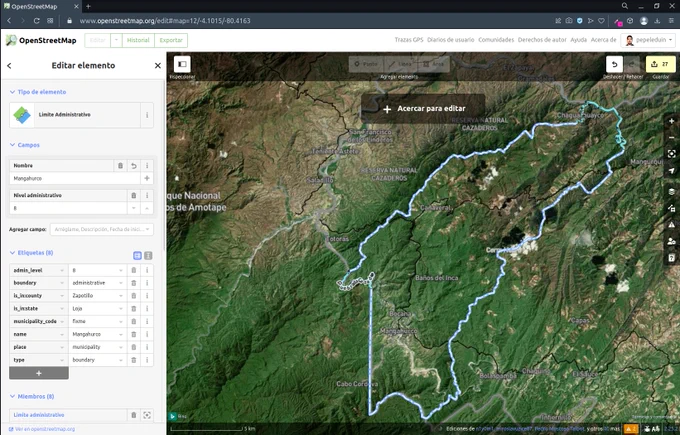Redo the edit with Rehacer button
The width and height of the screenshot is (680, 435).
[631, 64]
